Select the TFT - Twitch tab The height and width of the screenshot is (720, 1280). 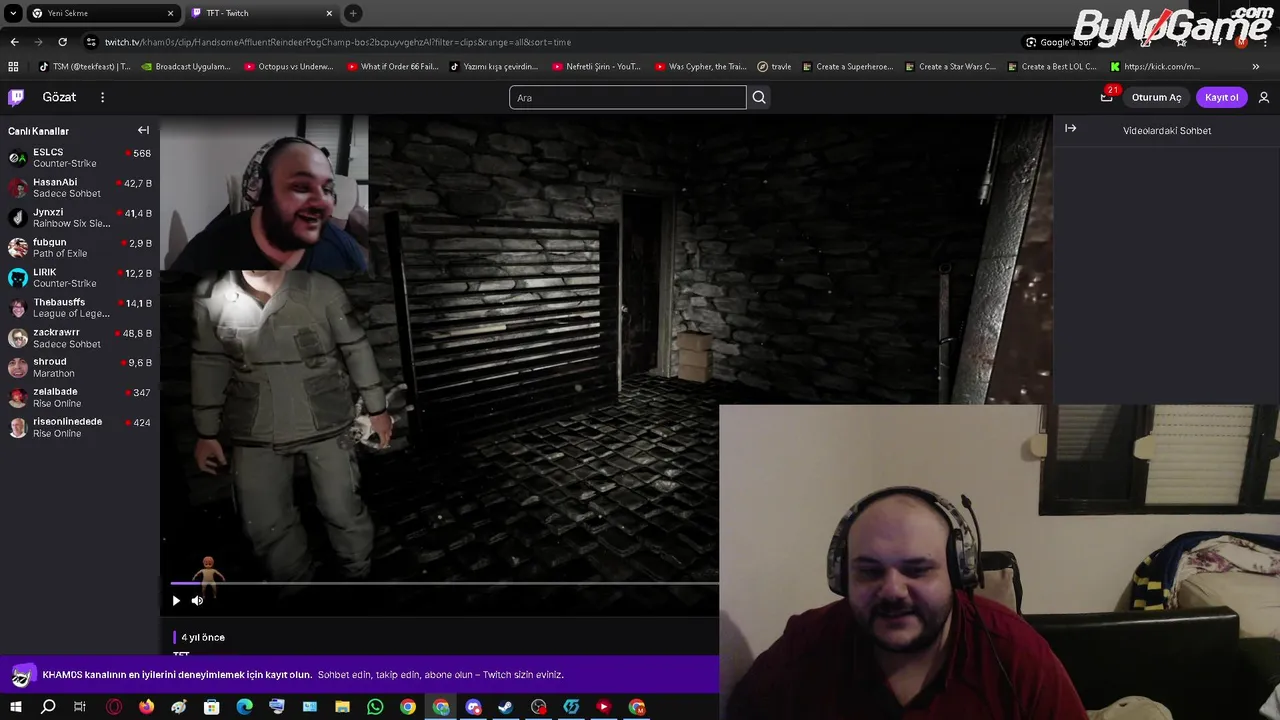point(260,13)
